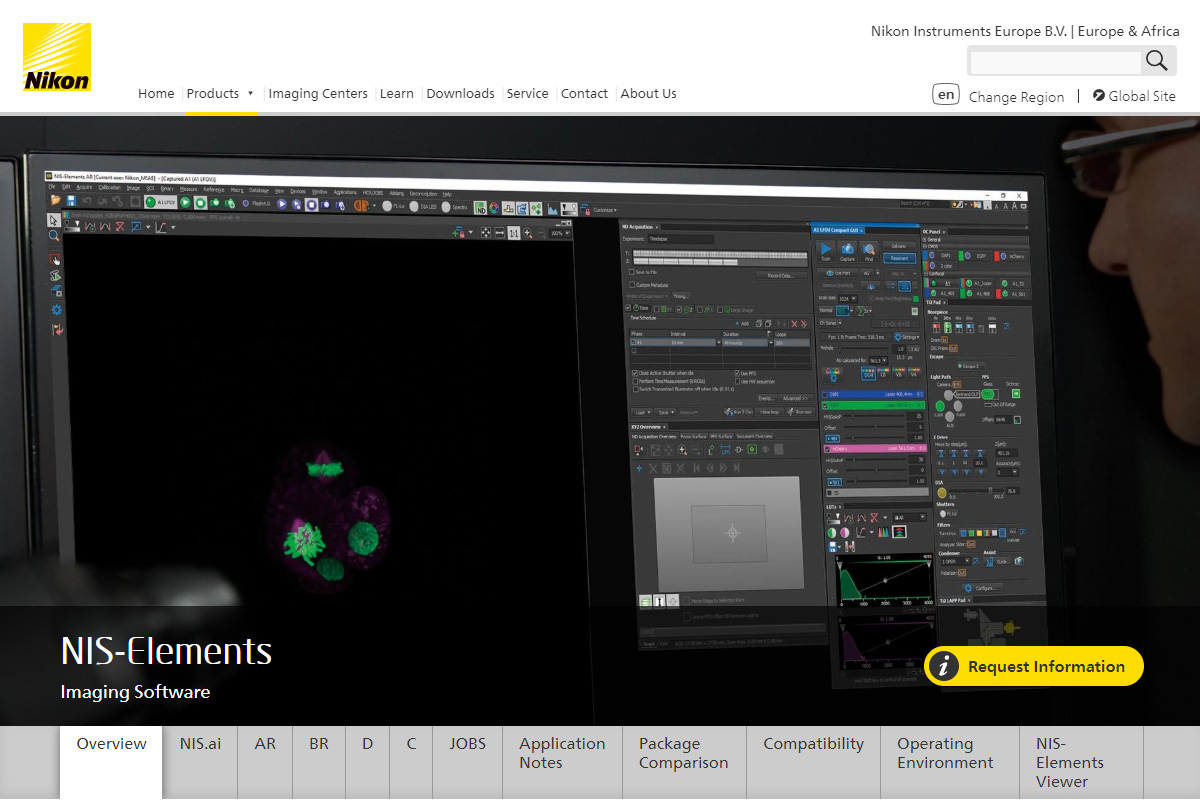Select the C tab
Image resolution: width=1200 pixels, height=800 pixels.
tap(411, 762)
